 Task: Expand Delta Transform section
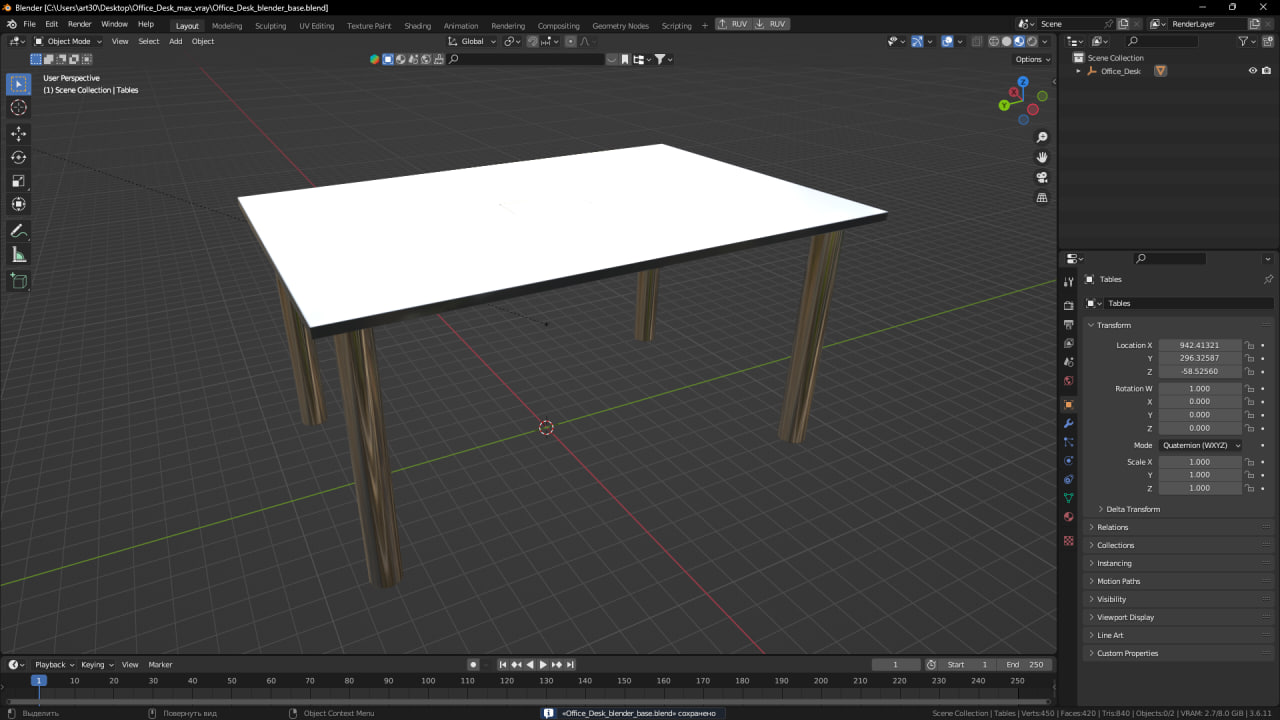coord(1133,509)
